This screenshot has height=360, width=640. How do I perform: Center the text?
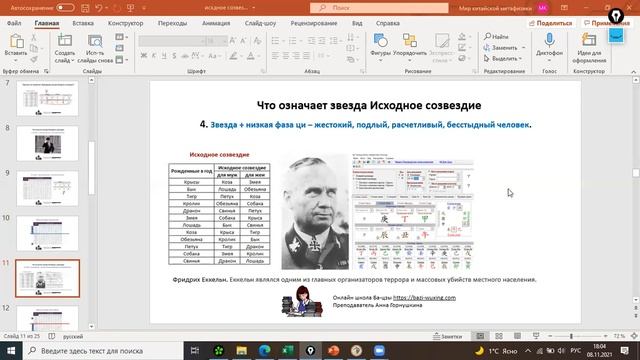[x=286, y=56]
